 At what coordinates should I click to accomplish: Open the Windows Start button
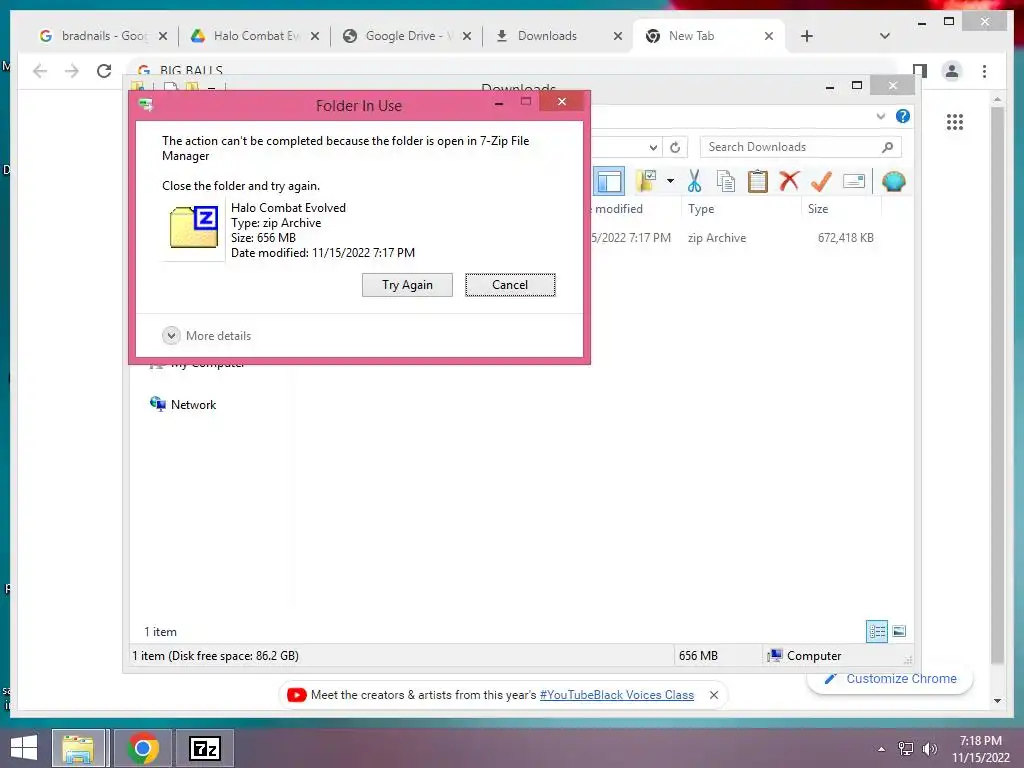(24, 748)
